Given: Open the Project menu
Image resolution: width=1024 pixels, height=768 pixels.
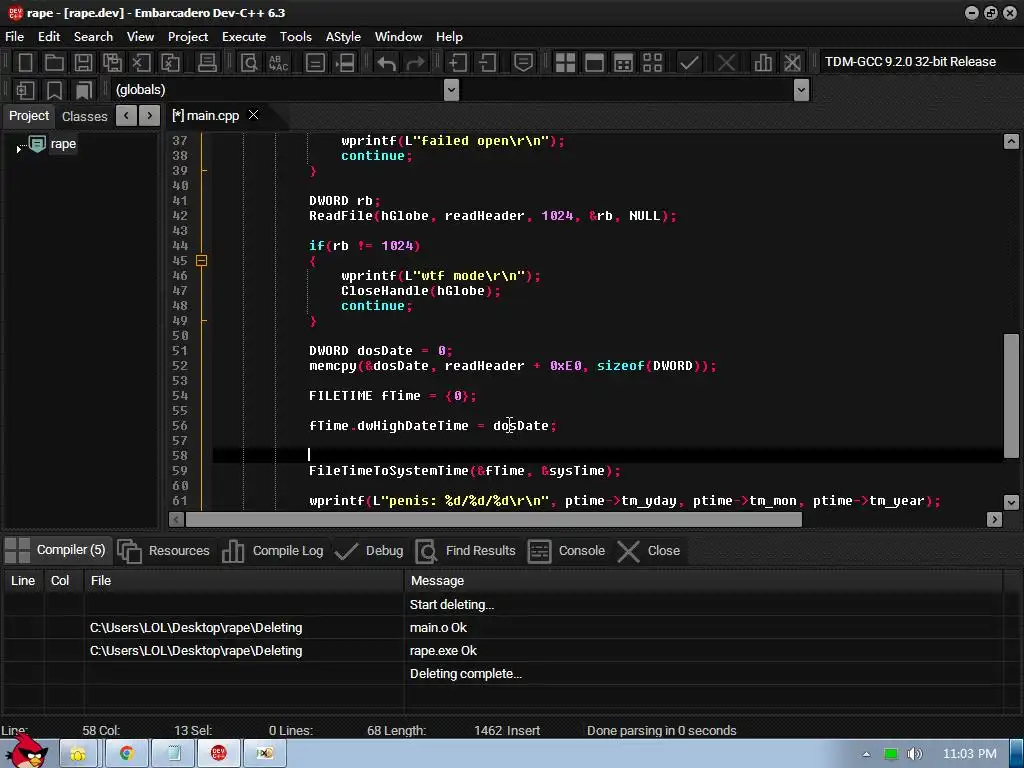Looking at the screenshot, I should (188, 37).
